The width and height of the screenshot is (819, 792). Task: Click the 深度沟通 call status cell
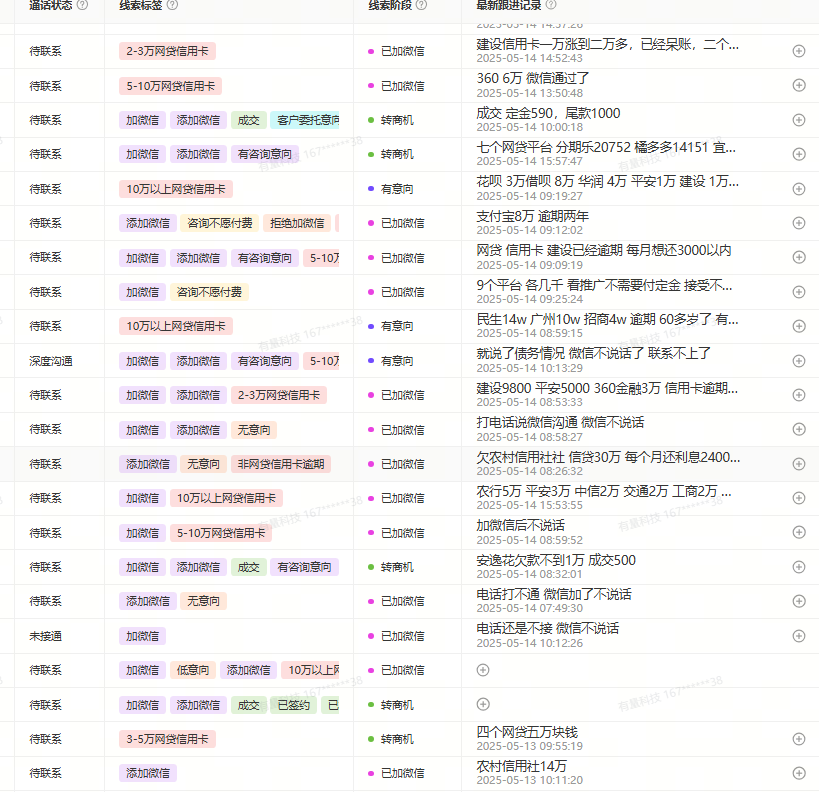[x=51, y=361]
